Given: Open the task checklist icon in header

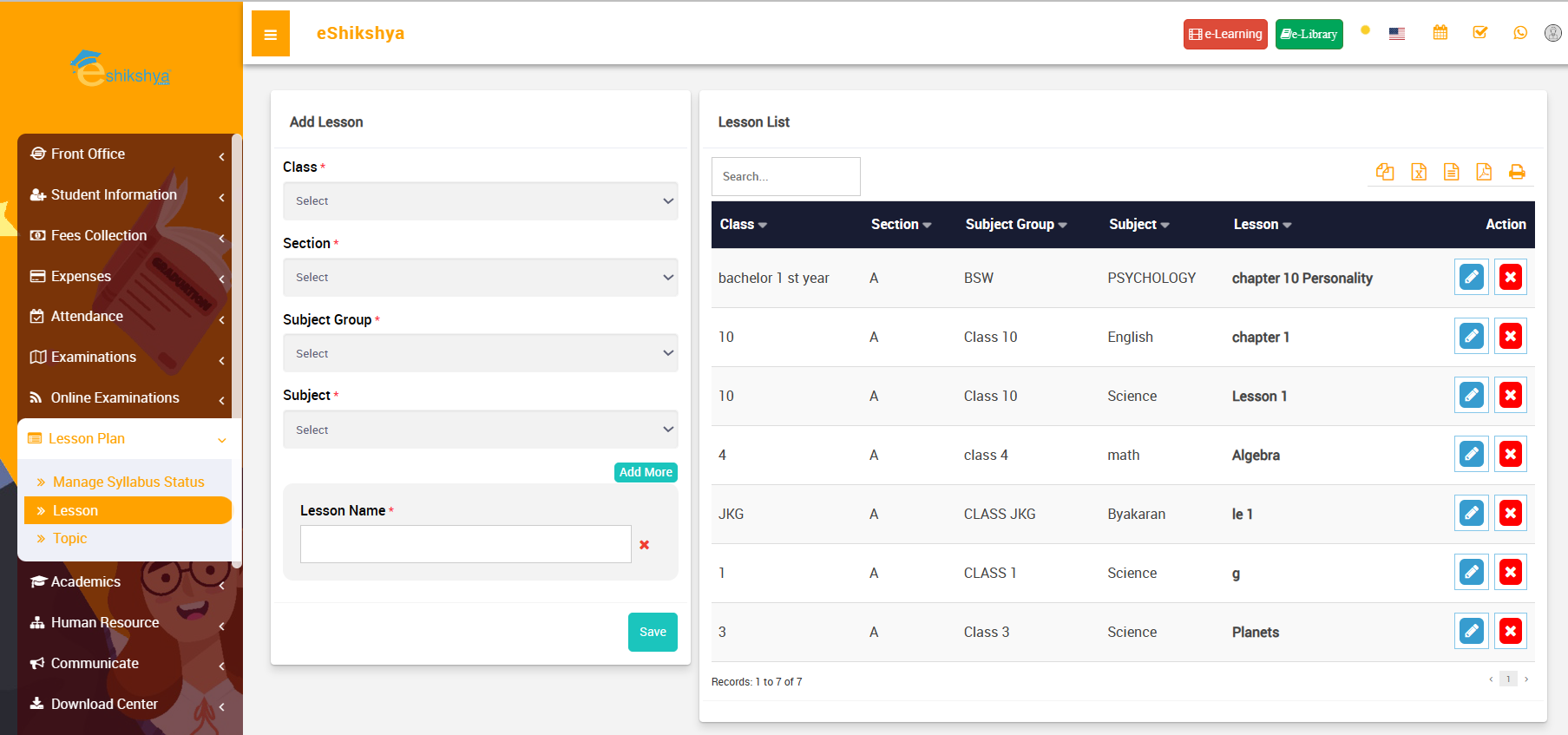Looking at the screenshot, I should pyautogui.click(x=1479, y=33).
